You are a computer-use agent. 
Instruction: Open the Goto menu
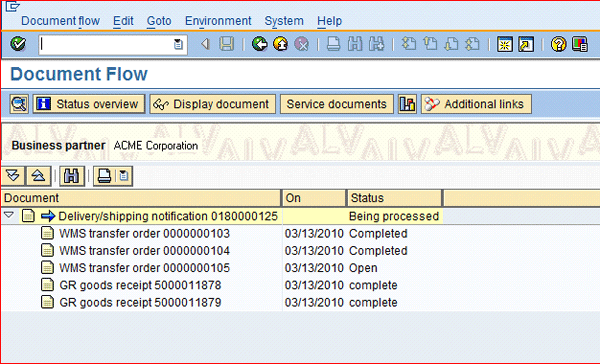point(159,21)
